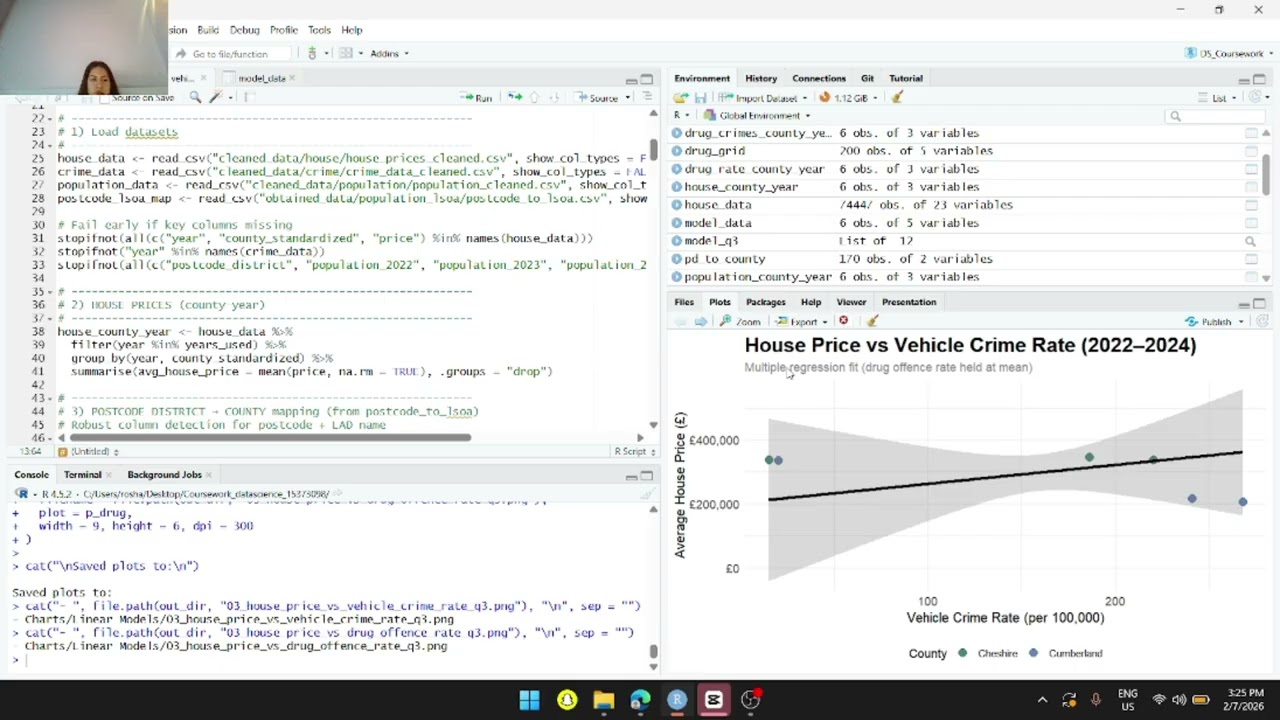The height and width of the screenshot is (720, 1280).
Task: Switch to the Background Jobs tab
Action: 164,475
